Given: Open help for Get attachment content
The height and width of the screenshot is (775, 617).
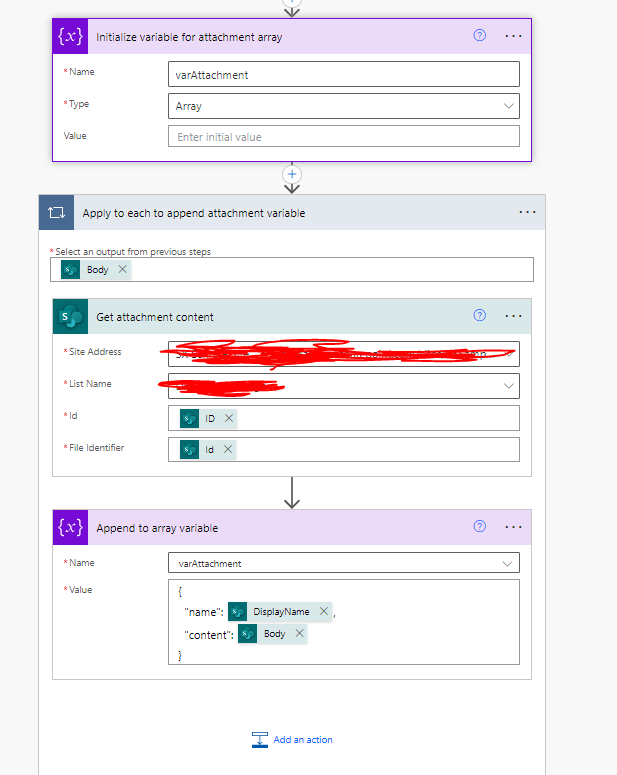Looking at the screenshot, I should point(480,315).
